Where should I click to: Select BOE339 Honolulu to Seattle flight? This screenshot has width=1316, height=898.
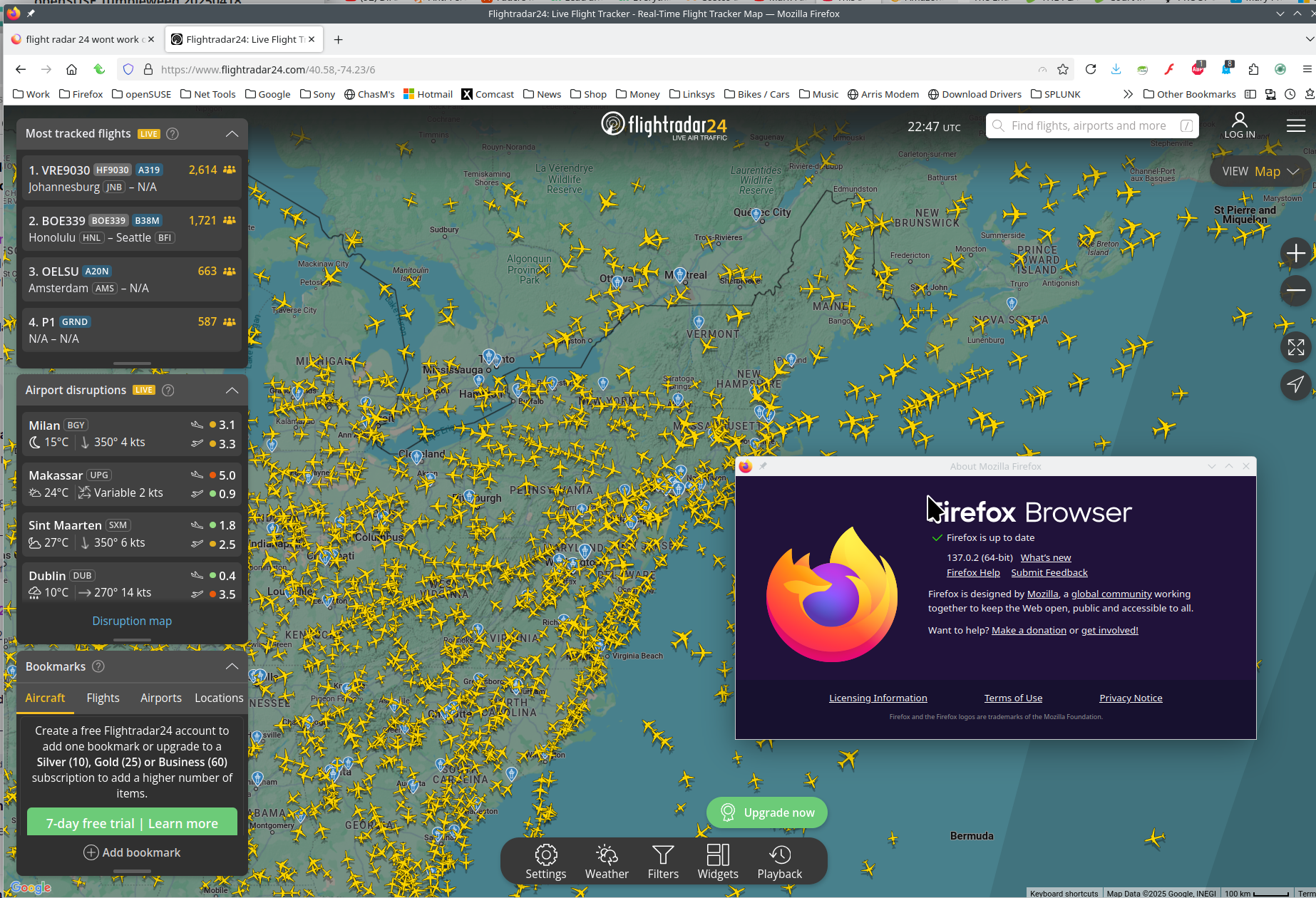coord(132,229)
